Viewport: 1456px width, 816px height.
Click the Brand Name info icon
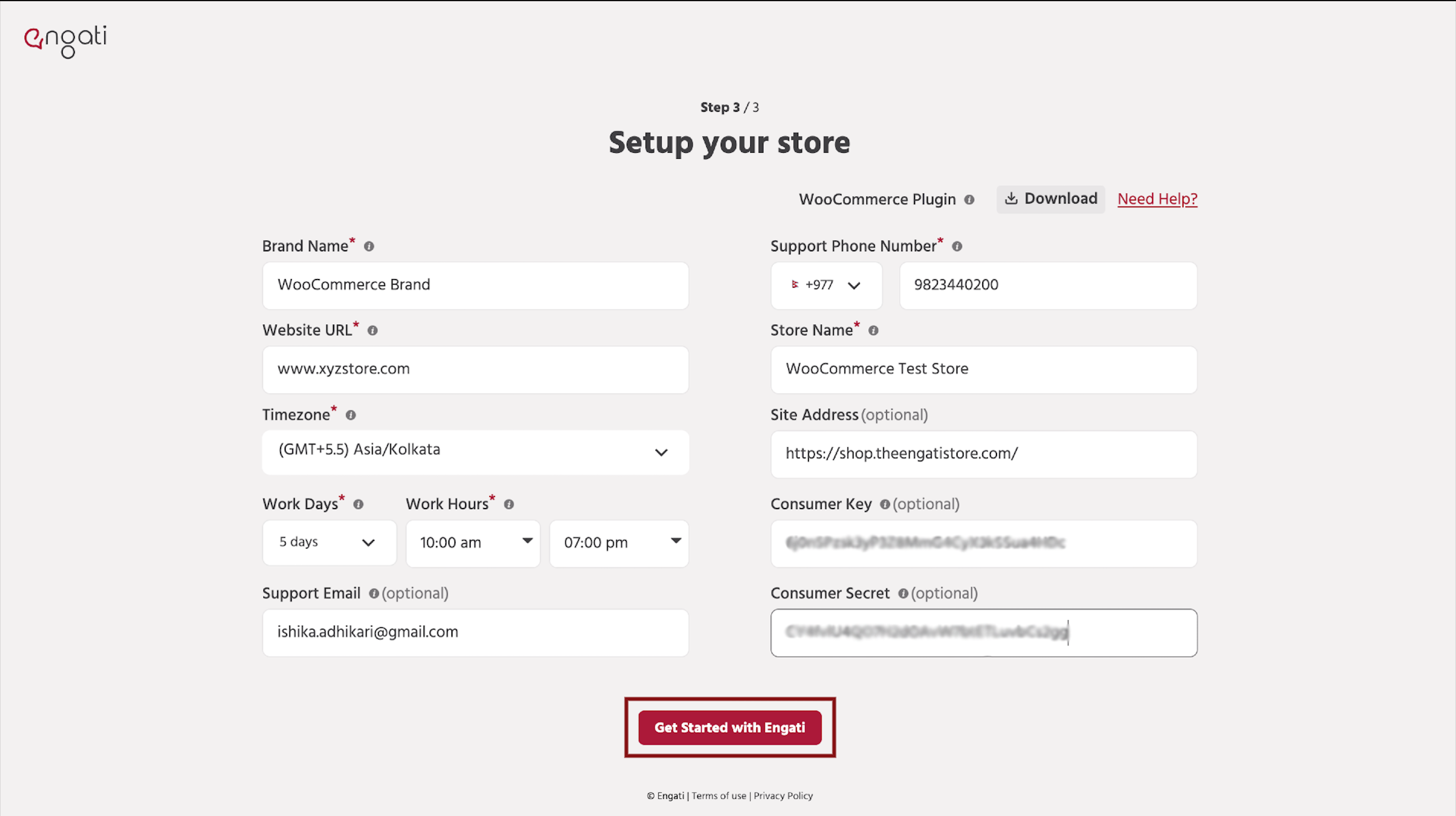369,246
